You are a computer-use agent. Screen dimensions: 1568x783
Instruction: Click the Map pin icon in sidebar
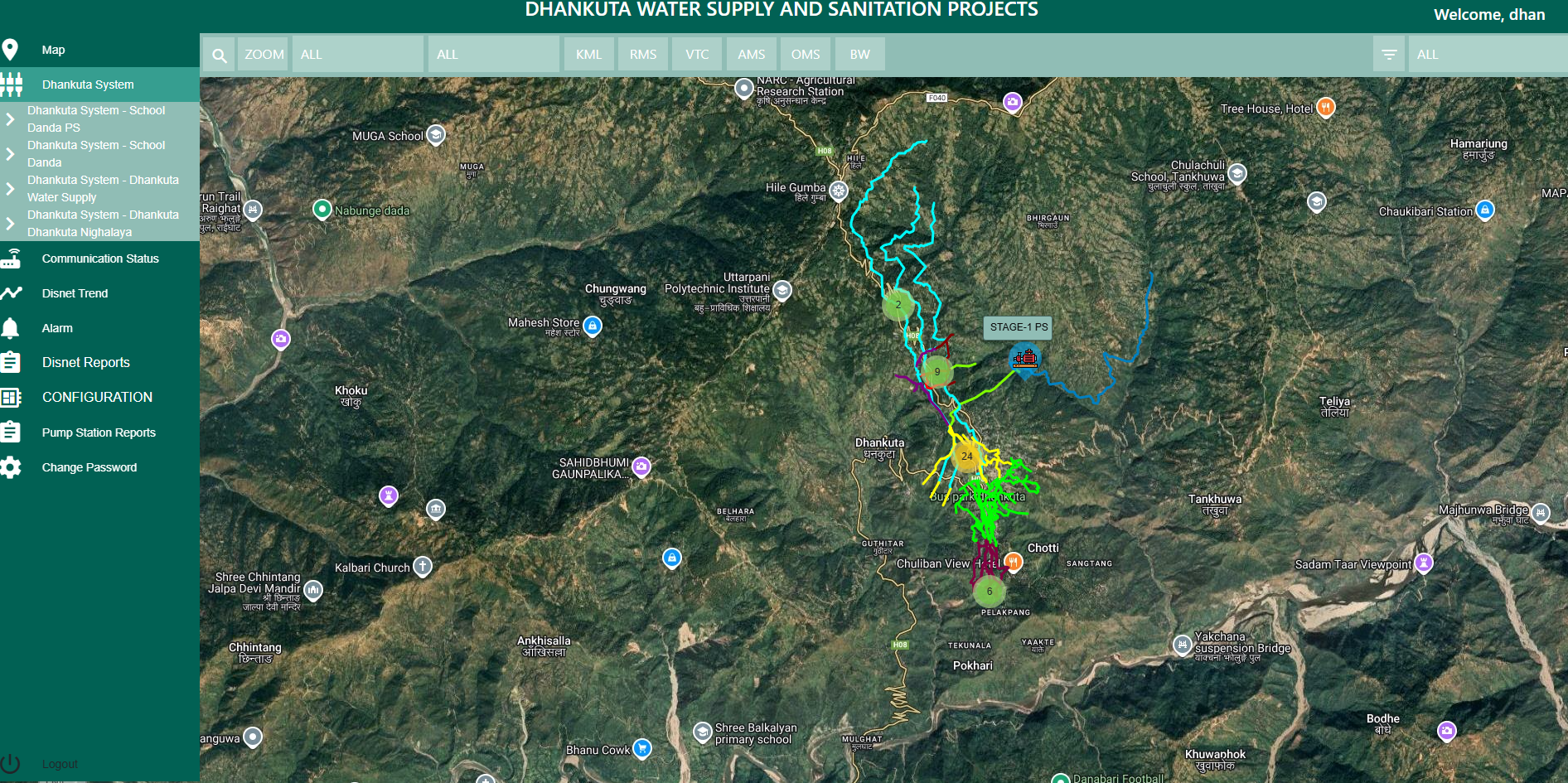11,50
